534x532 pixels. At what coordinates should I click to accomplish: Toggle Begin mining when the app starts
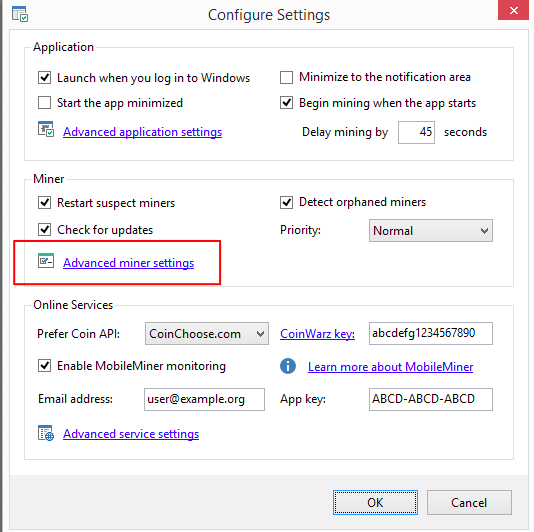[286, 103]
